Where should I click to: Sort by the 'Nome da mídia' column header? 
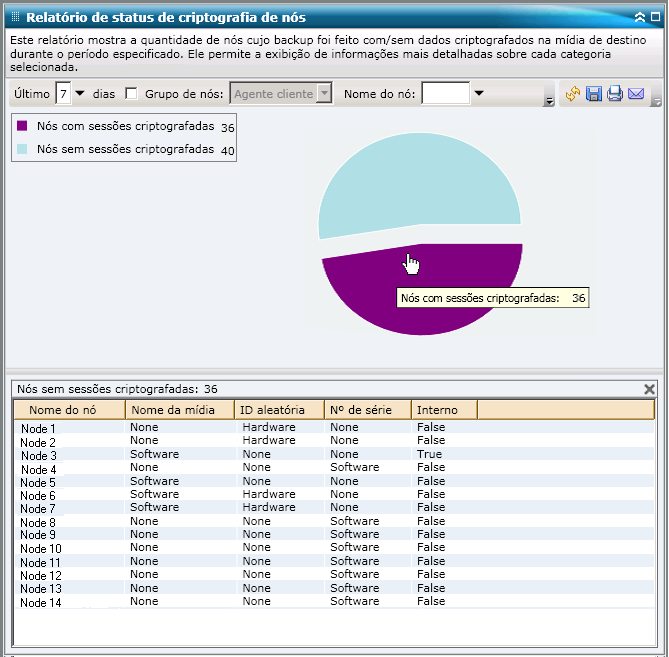coord(180,410)
